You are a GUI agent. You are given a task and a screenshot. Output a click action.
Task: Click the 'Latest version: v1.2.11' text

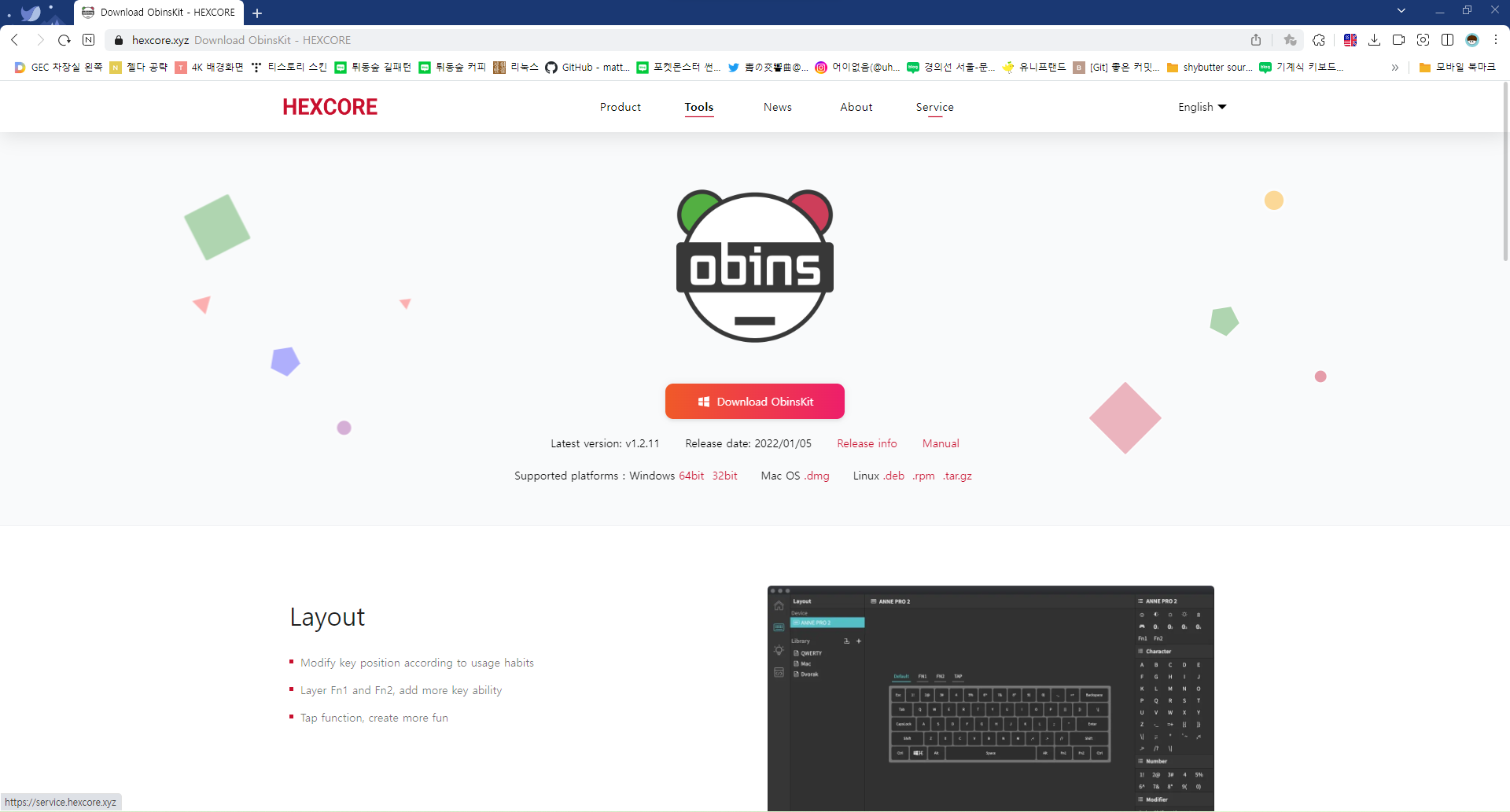click(605, 443)
